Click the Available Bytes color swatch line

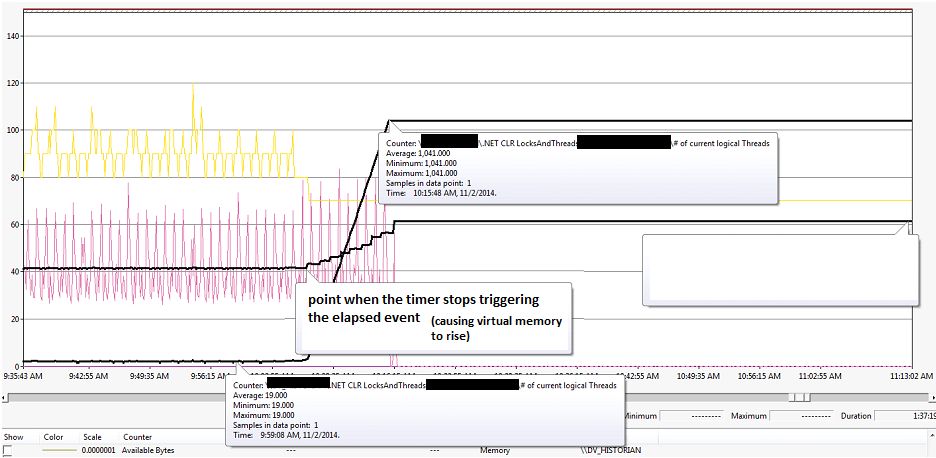59,450
